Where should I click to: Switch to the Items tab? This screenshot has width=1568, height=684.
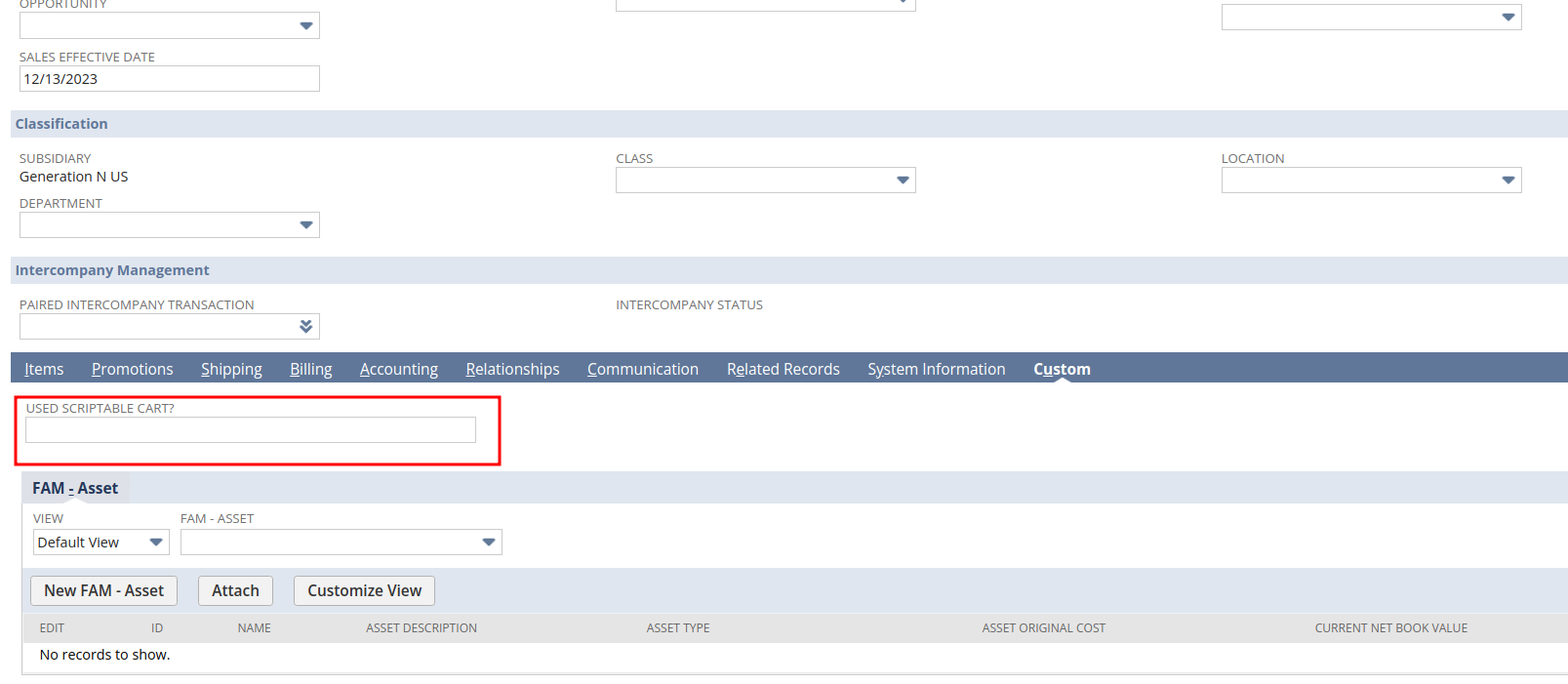44,369
